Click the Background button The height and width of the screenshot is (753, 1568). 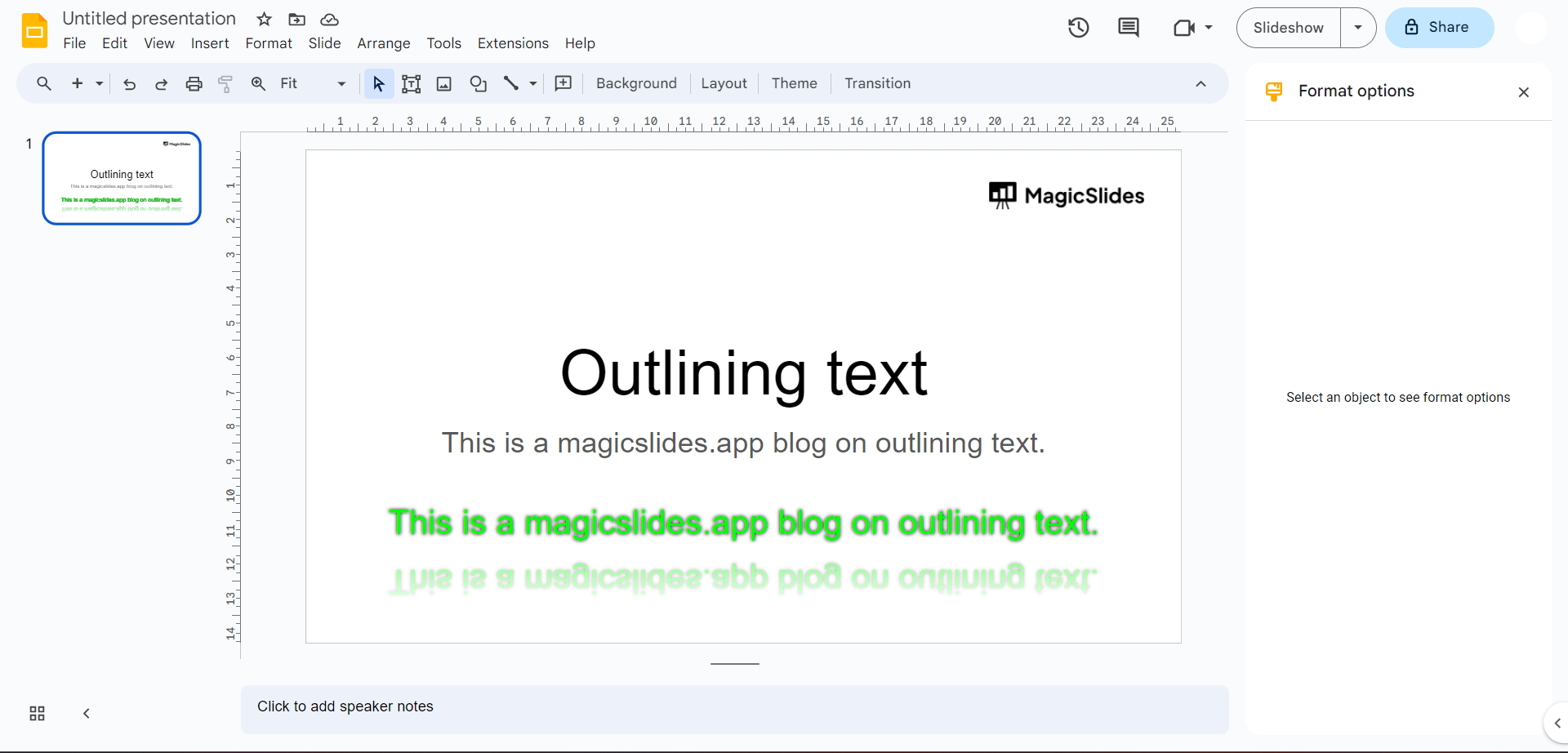pos(636,83)
